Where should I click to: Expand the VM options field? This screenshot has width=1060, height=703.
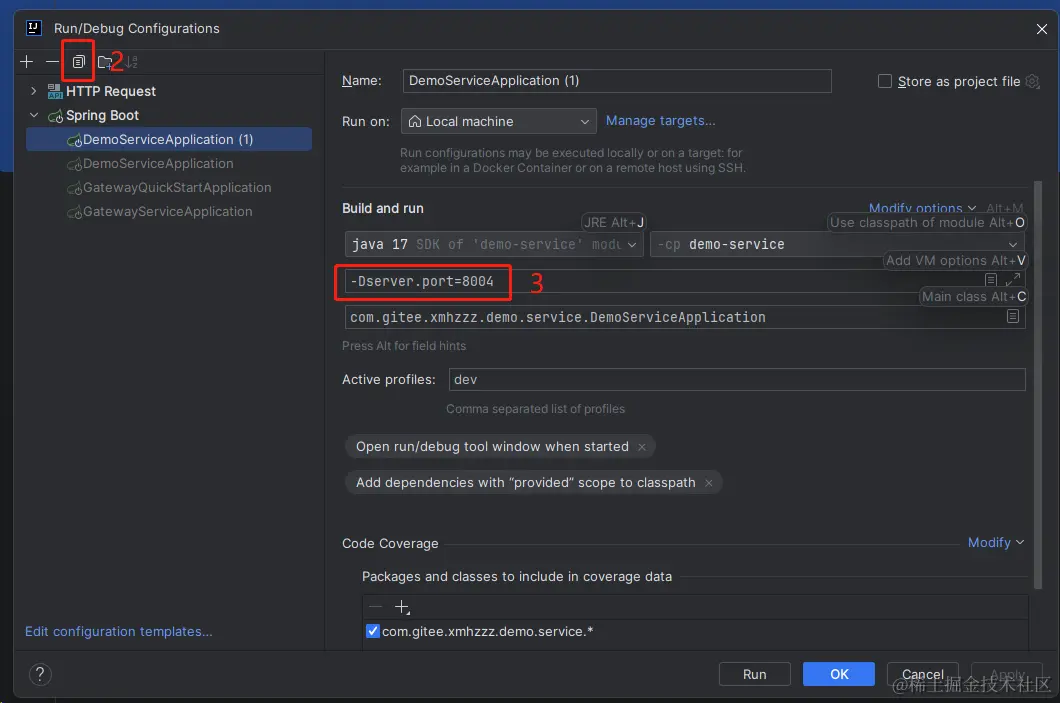tap(1013, 279)
